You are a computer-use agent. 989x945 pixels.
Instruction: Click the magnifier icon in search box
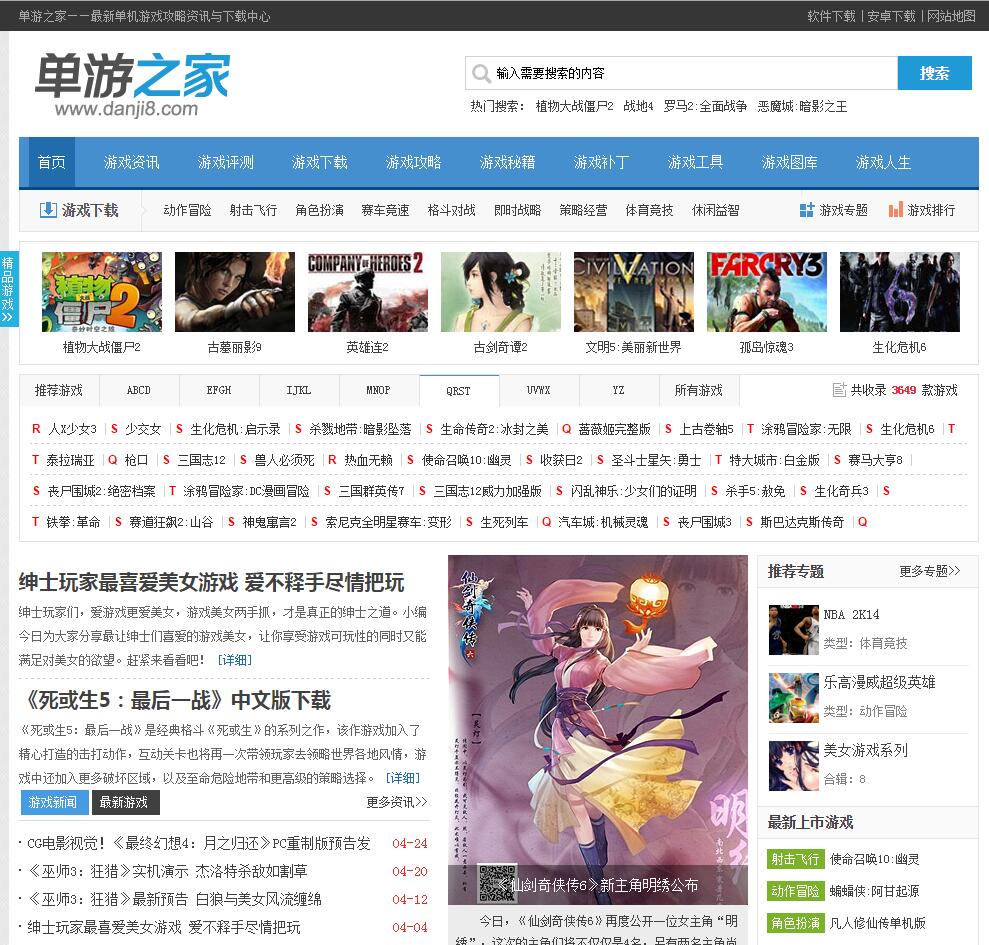pyautogui.click(x=481, y=74)
